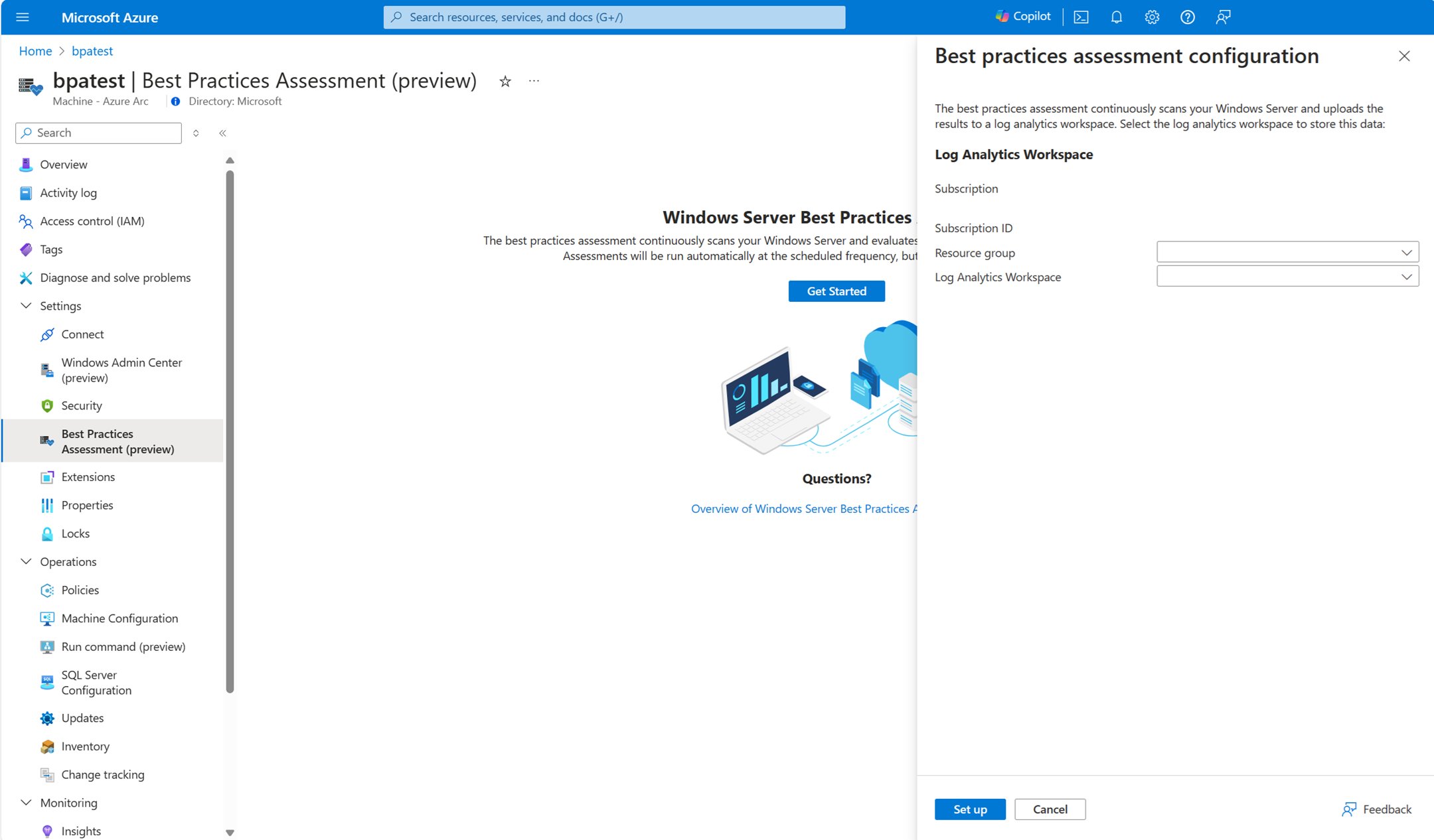Click the global search input field
1434x840 pixels.
[x=613, y=17]
